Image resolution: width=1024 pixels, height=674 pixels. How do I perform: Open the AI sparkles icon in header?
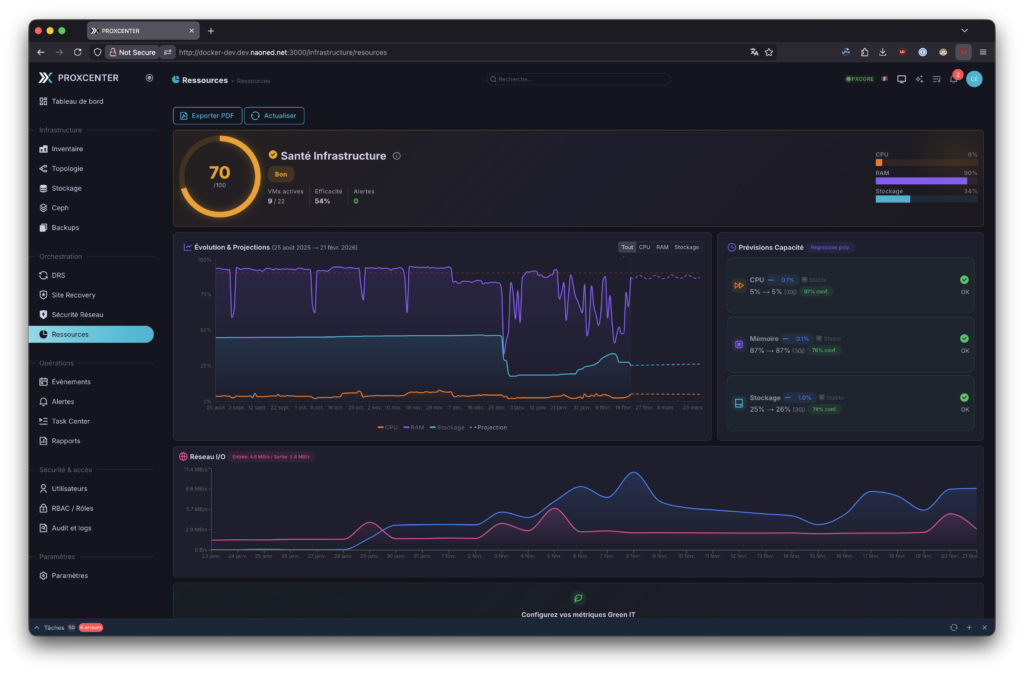[919, 79]
